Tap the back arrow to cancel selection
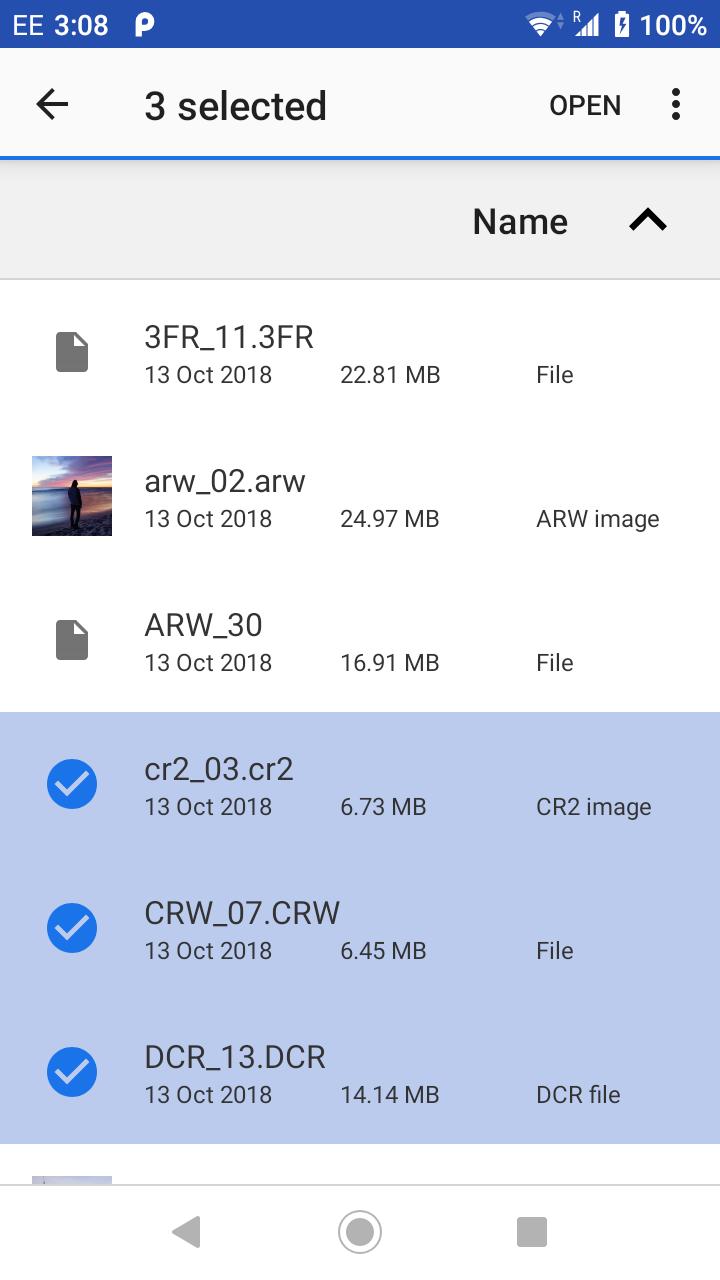This screenshot has width=720, height=1280. [52, 104]
